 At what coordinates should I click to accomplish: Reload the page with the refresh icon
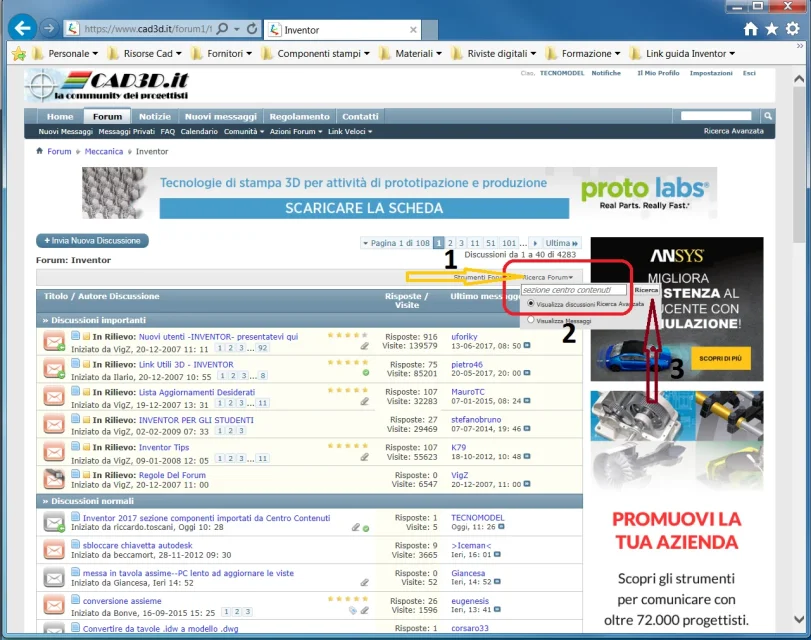pyautogui.click(x=252, y=28)
